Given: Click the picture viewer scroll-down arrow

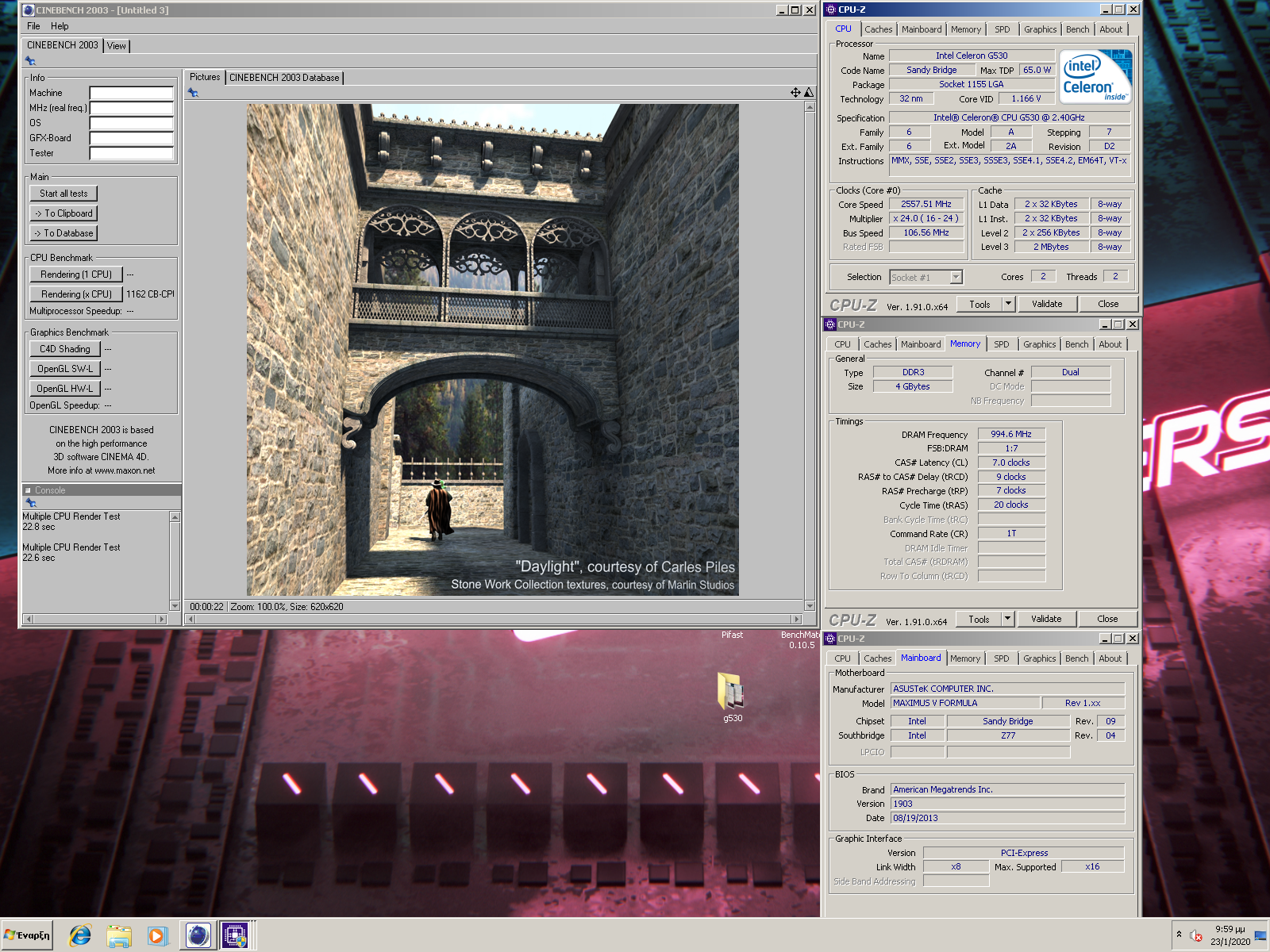Looking at the screenshot, I should point(810,606).
